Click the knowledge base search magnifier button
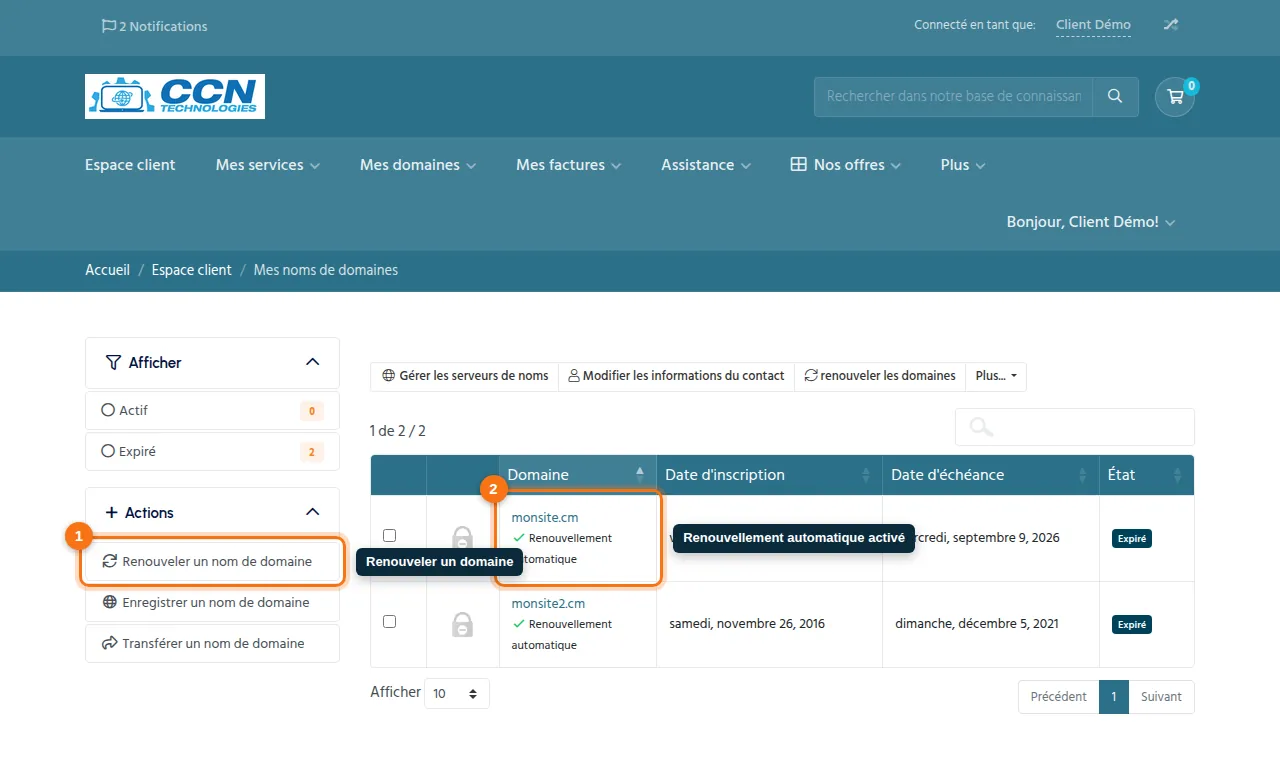The height and width of the screenshot is (760, 1280). point(1115,97)
